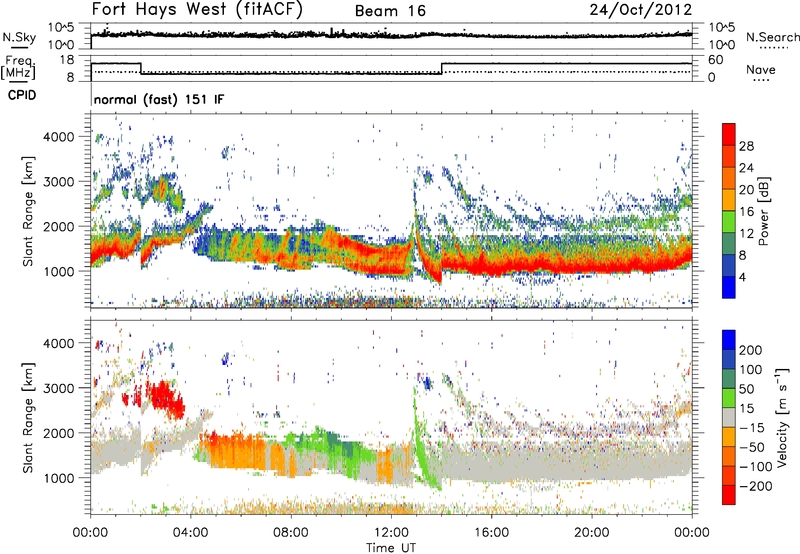Click the 'Freq. [MHz]' axis label
The height and width of the screenshot is (554, 800).
pos(18,68)
